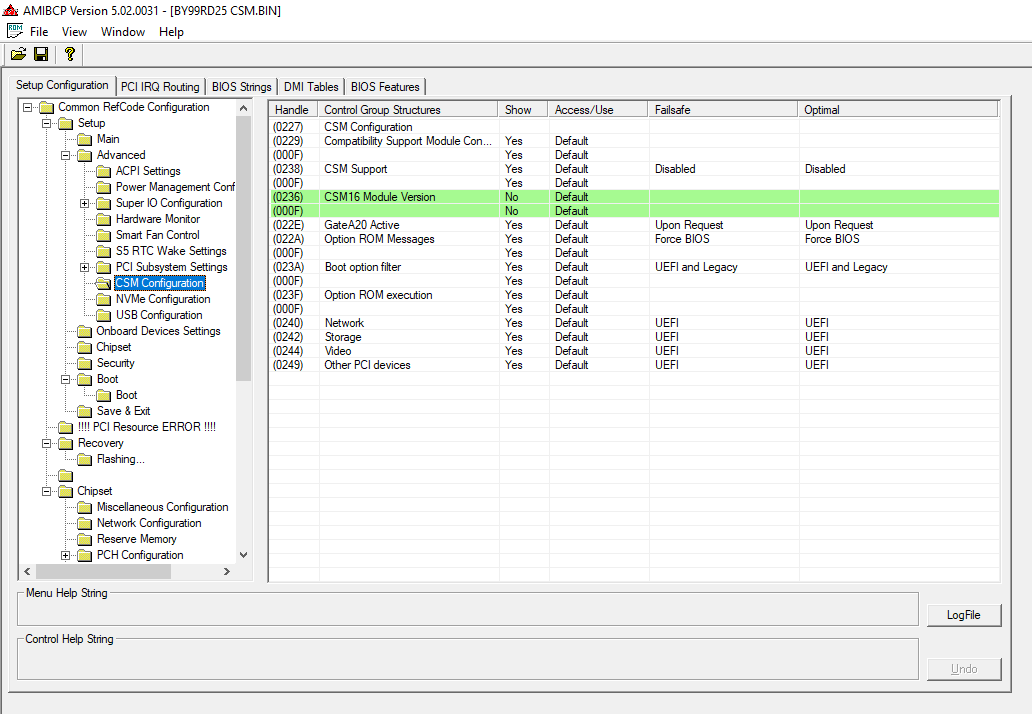Click folder icon of Main node
Screen dimensions: 1032x714
click(x=84, y=139)
